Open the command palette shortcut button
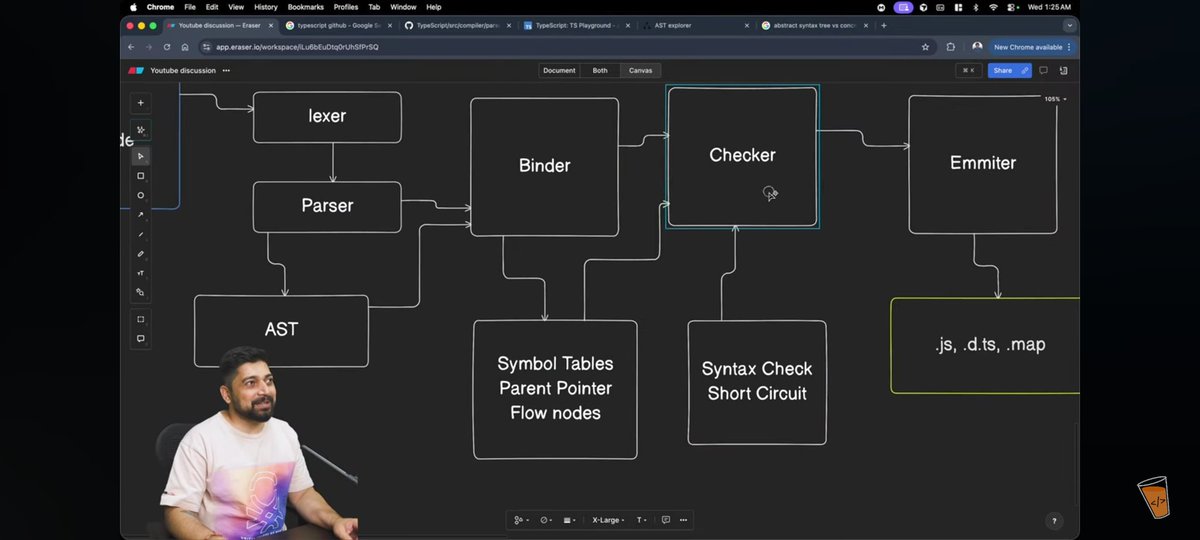The height and width of the screenshot is (540, 1200). pos(968,71)
